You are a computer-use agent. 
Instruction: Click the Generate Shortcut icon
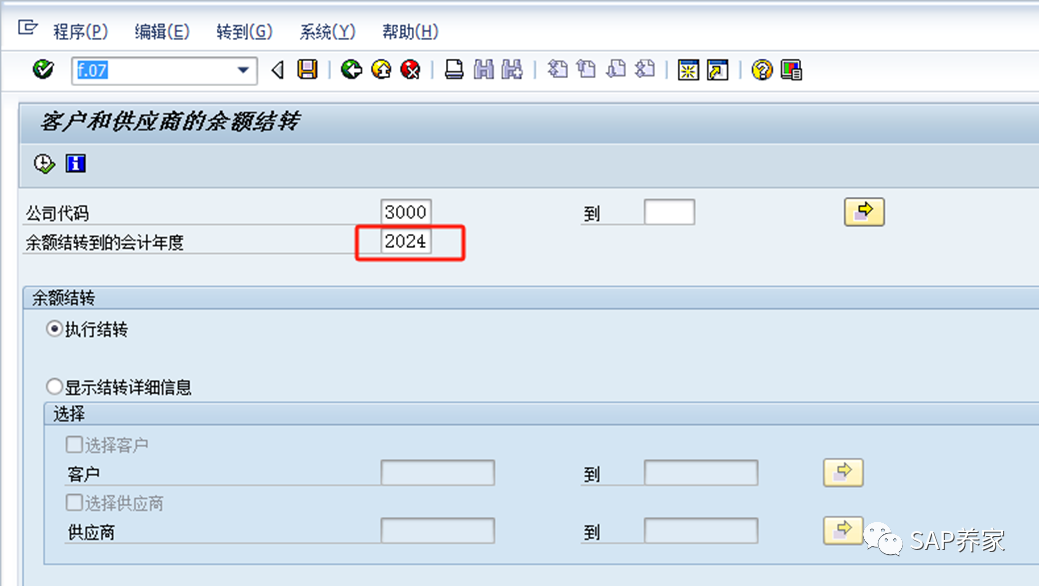click(718, 70)
